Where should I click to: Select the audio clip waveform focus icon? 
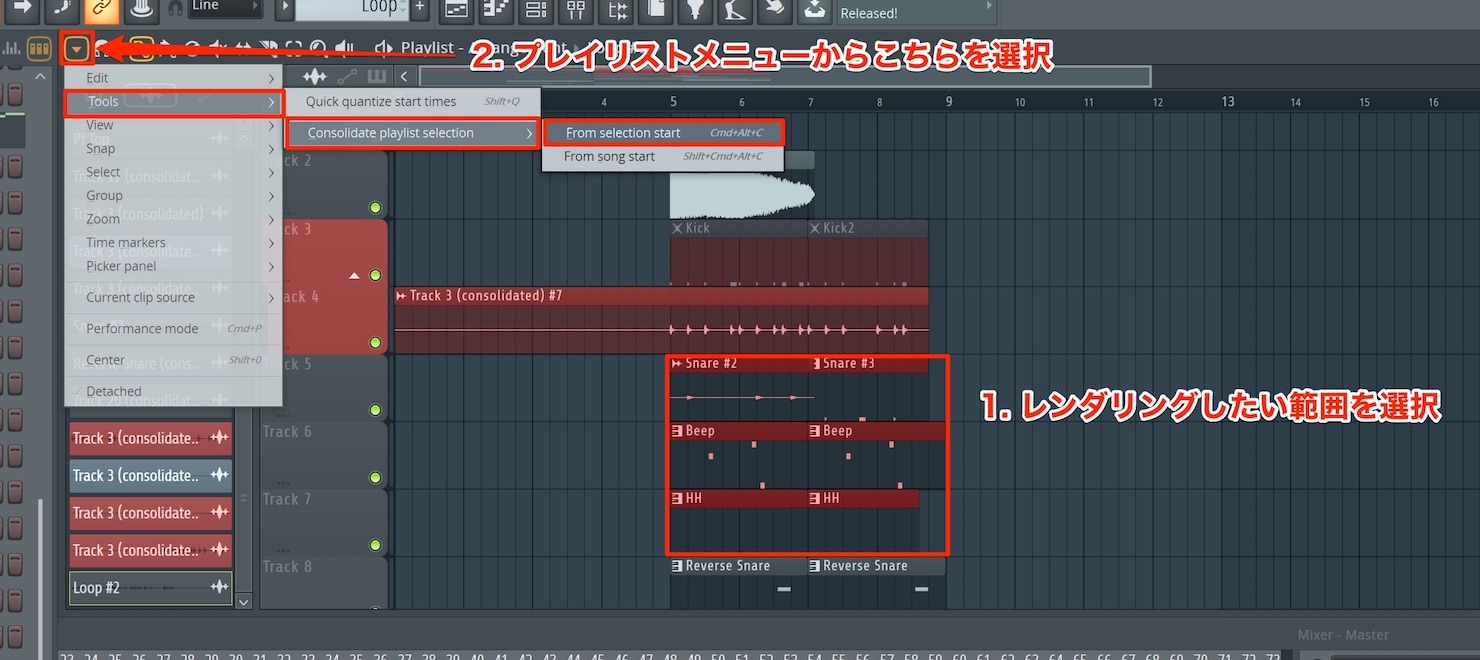click(315, 76)
